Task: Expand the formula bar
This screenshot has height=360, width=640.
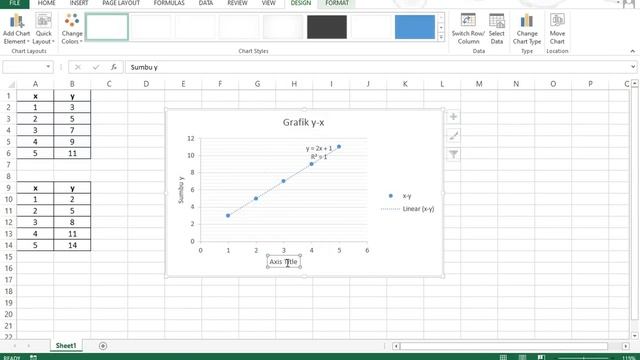Action: [x=633, y=67]
